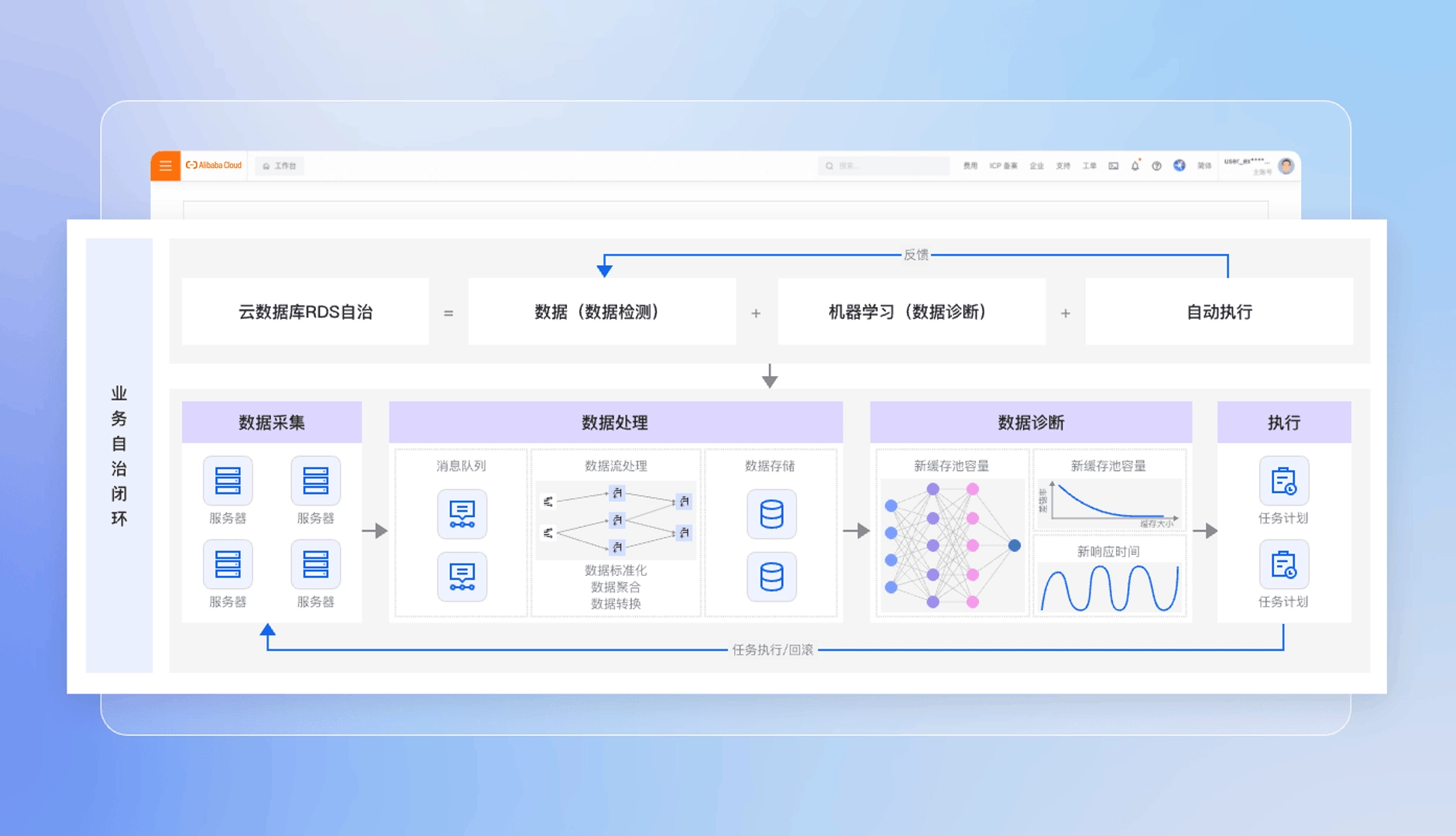Click the Alibaba Cloud logo
The width and height of the screenshot is (1456, 836).
(214, 166)
